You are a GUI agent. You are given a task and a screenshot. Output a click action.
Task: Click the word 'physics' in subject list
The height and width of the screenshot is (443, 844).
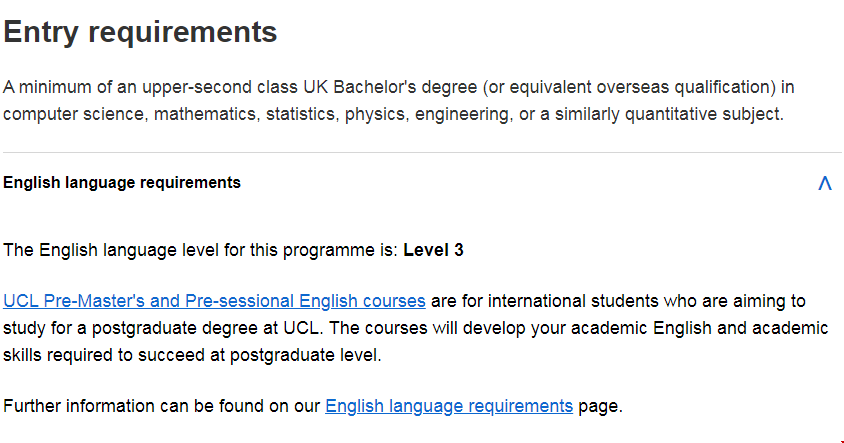[372, 114]
